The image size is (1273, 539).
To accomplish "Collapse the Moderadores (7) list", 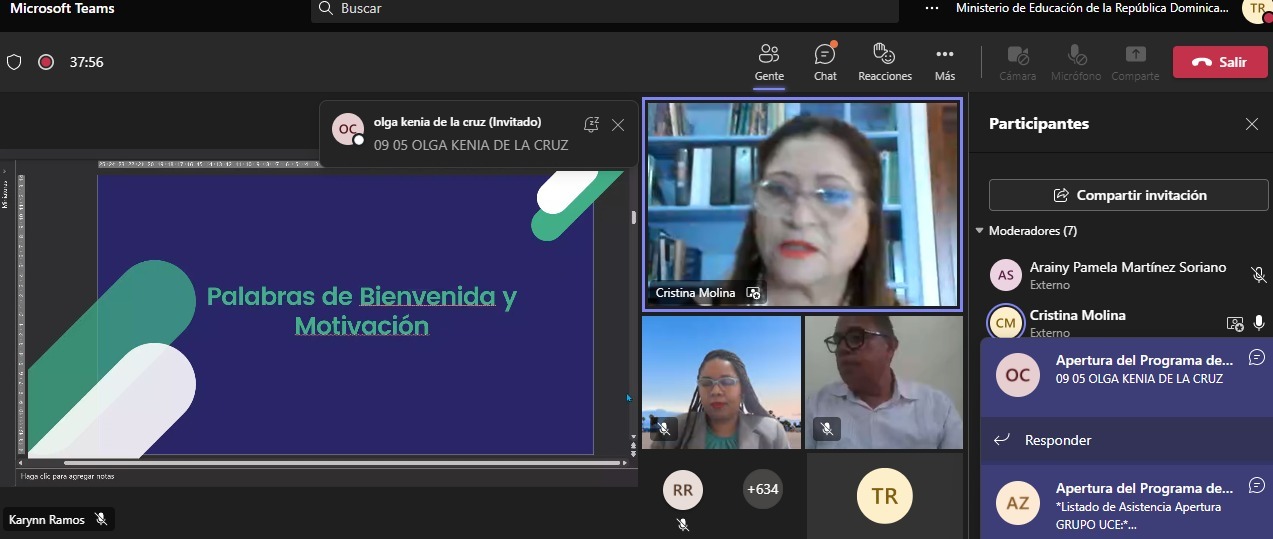I will pyautogui.click(x=980, y=231).
